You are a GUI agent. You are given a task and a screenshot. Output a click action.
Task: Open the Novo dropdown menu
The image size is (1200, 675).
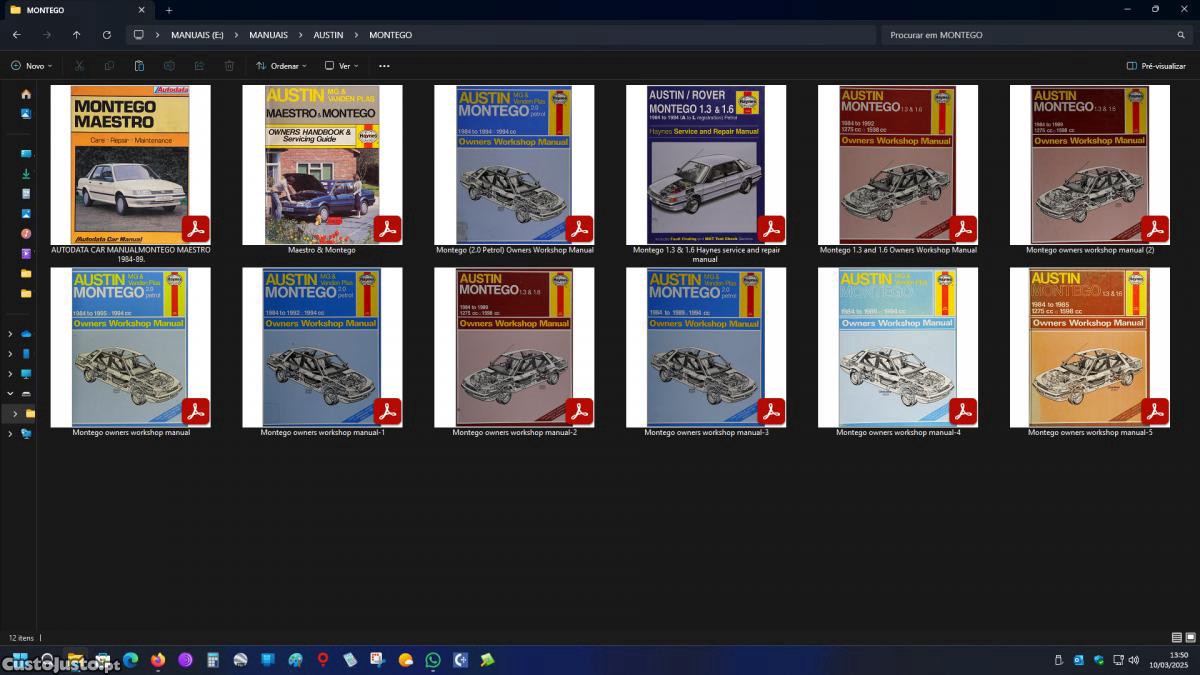pyautogui.click(x=32, y=66)
